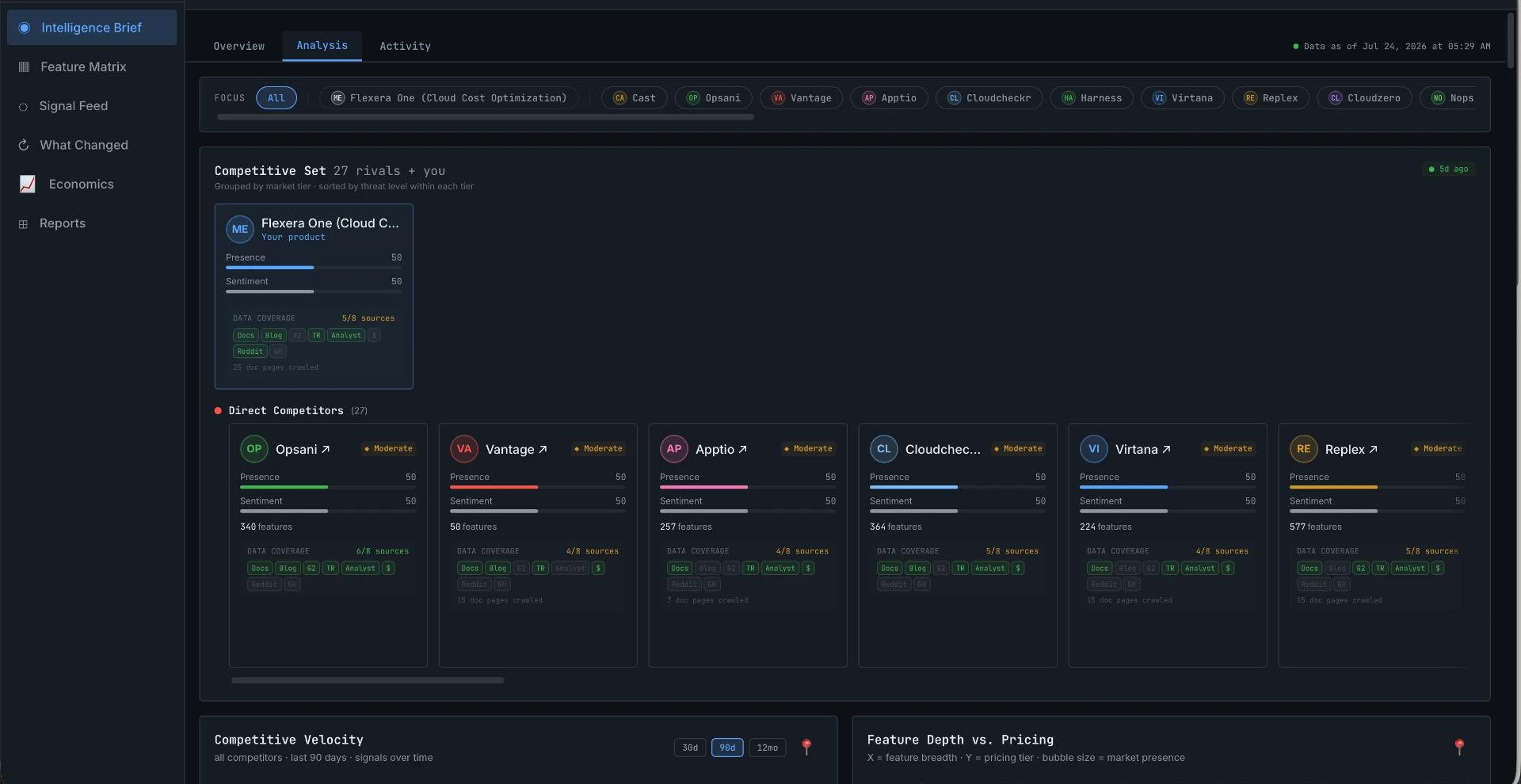Click Cloudcheckr Moderate threat badge

tap(1018, 449)
